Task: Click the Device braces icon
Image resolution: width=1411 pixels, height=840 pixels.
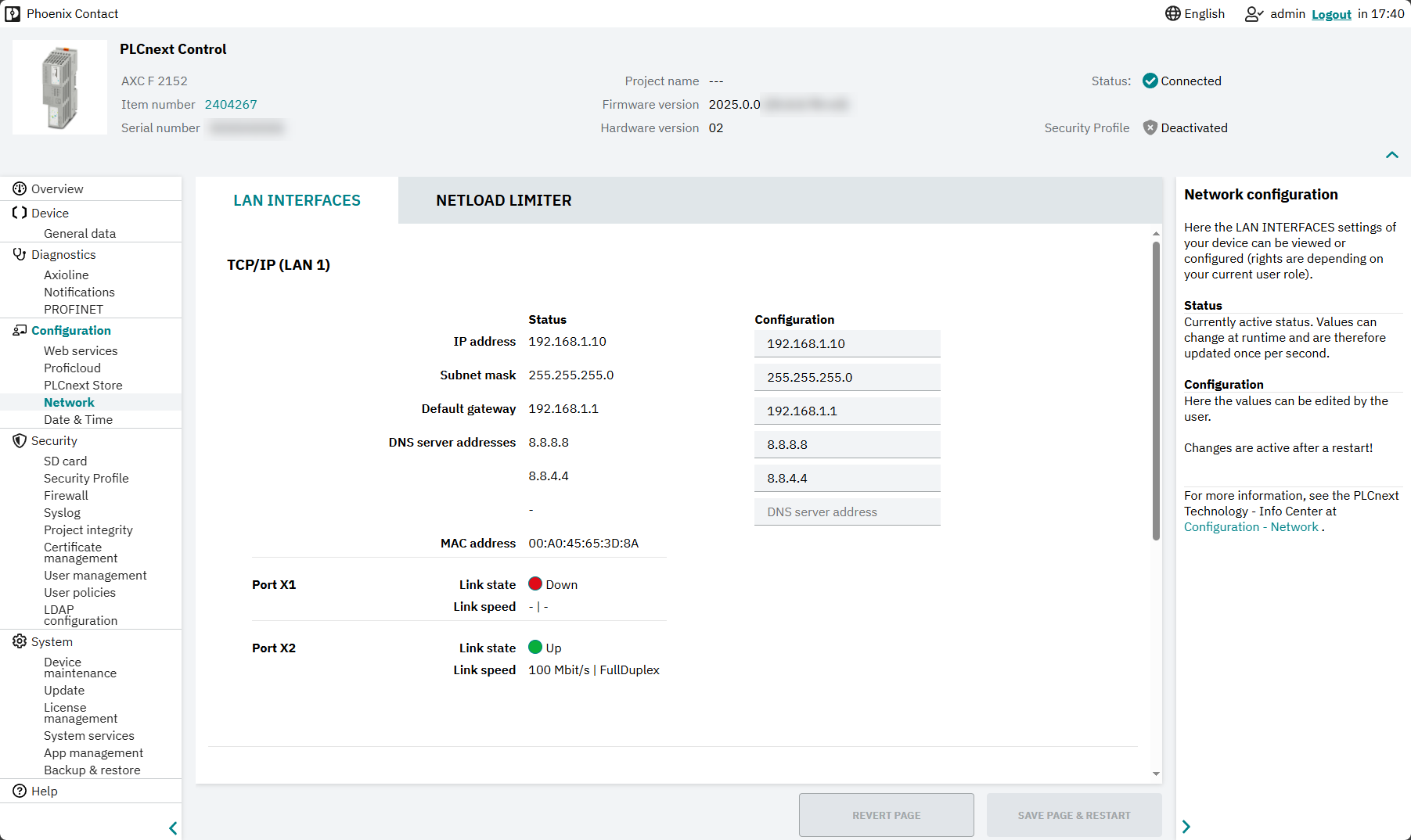Action: 20,213
